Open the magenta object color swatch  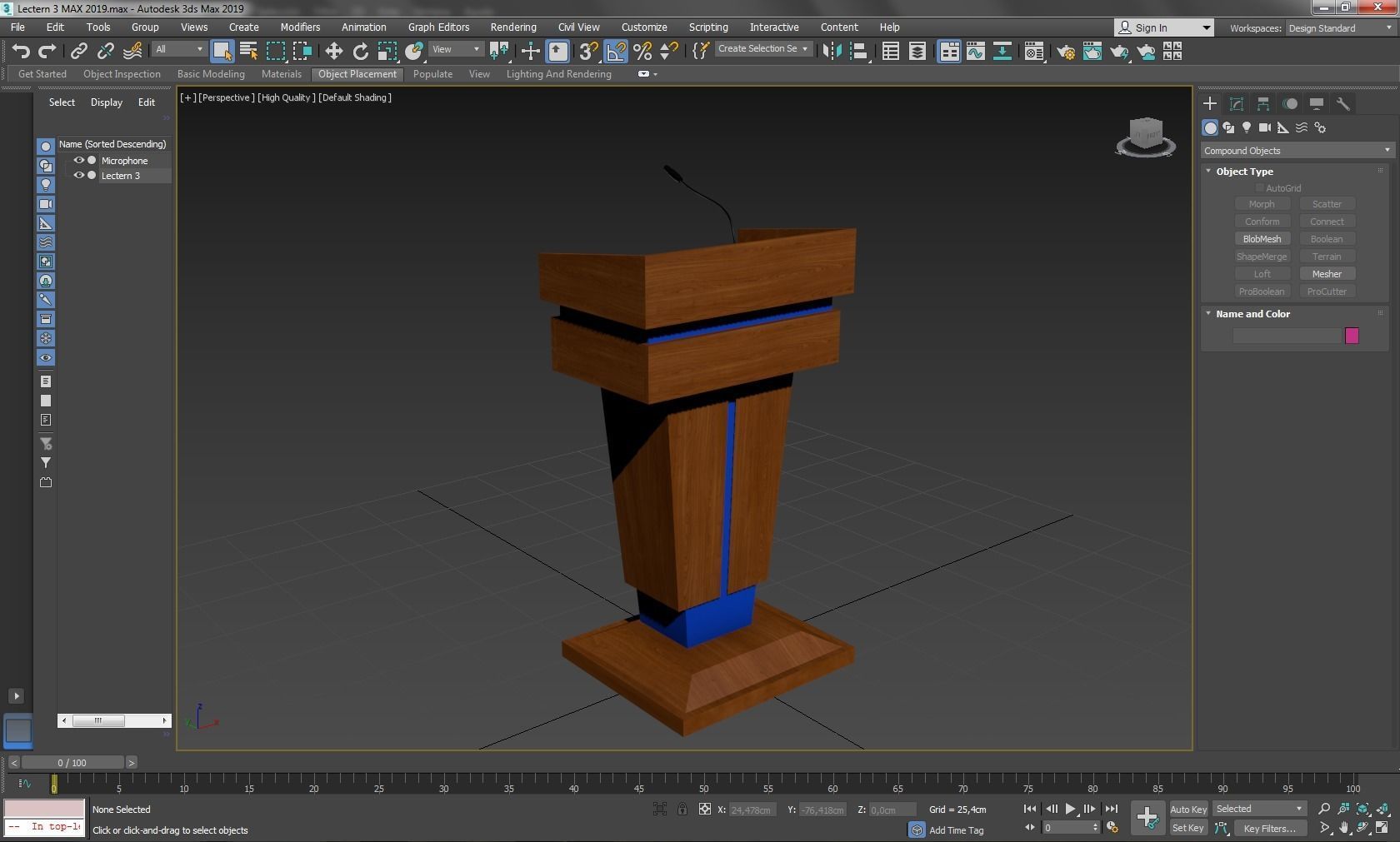pos(1352,336)
